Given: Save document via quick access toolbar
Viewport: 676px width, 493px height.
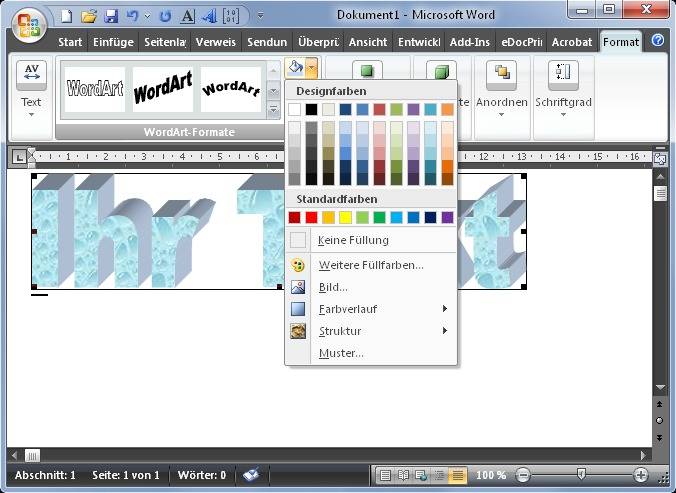Looking at the screenshot, I should click(x=111, y=16).
